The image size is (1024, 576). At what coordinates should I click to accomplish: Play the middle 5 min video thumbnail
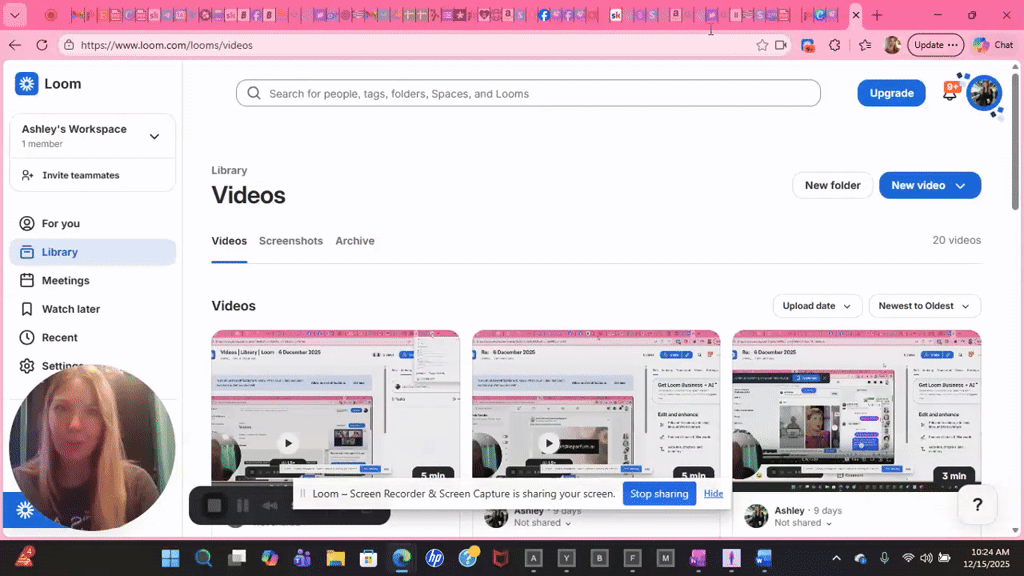pos(549,443)
